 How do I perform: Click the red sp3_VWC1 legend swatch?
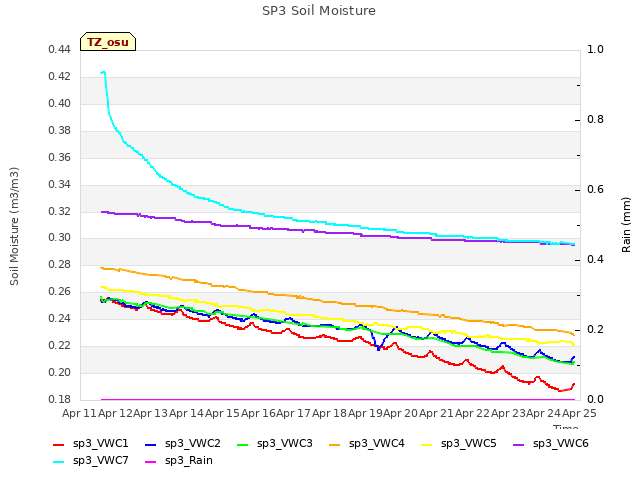tap(59, 445)
